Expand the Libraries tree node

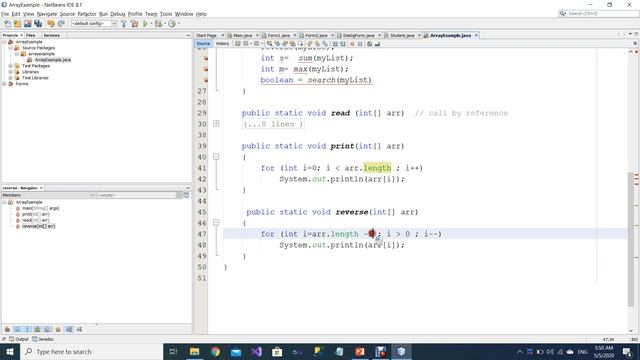point(11,72)
